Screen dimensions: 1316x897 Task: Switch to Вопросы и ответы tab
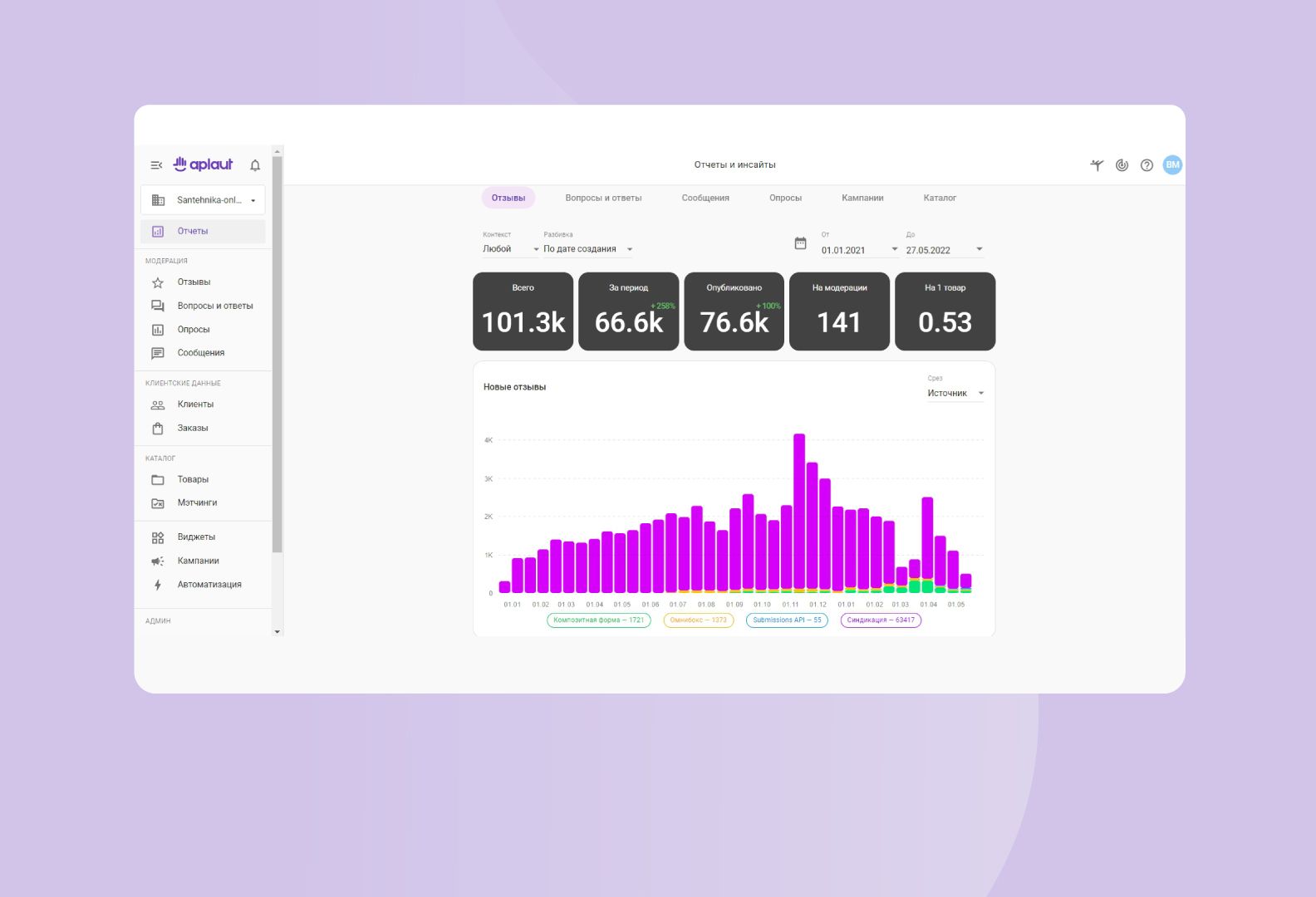603,199
